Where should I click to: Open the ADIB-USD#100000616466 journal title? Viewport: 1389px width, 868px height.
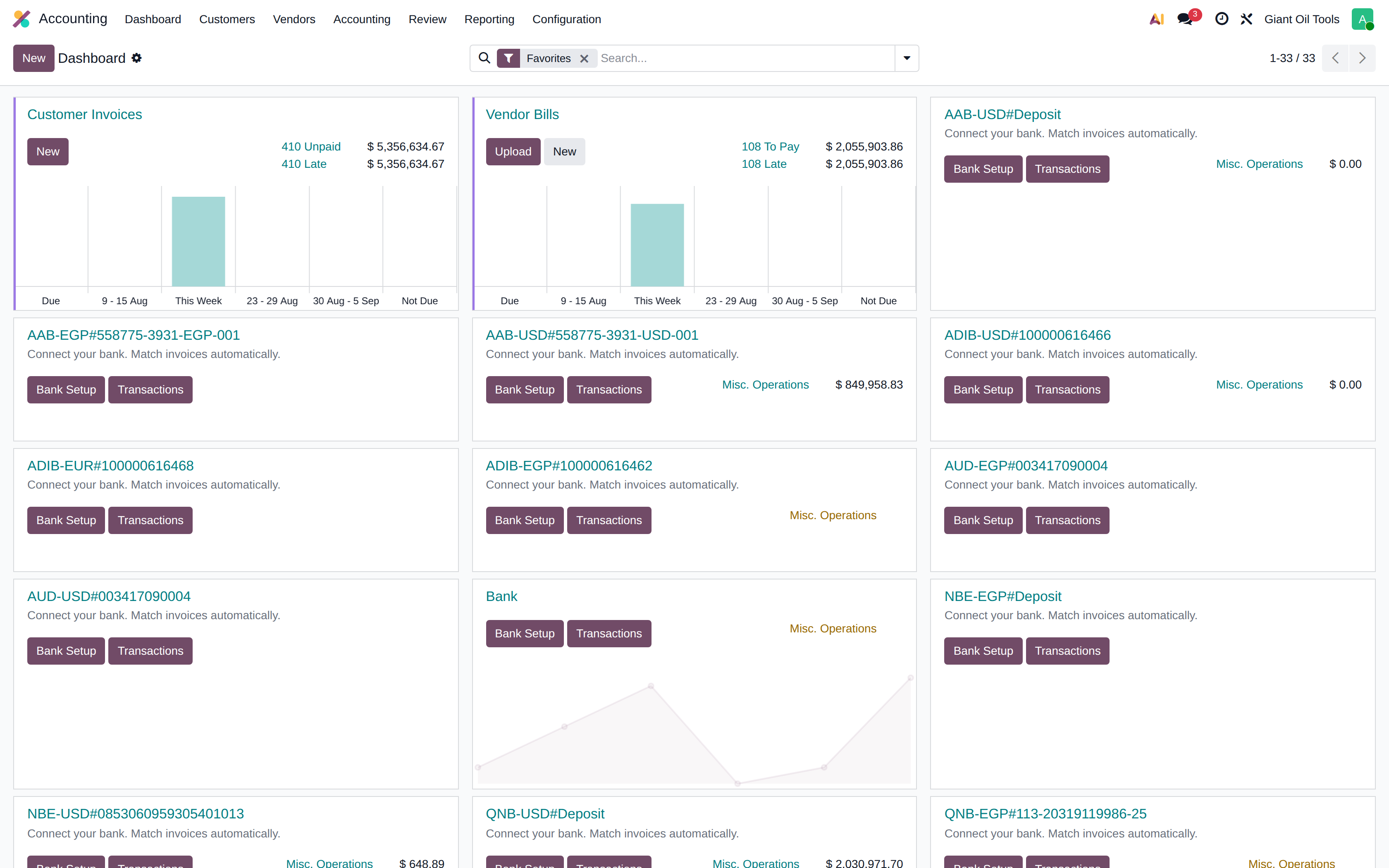pos(1027,335)
